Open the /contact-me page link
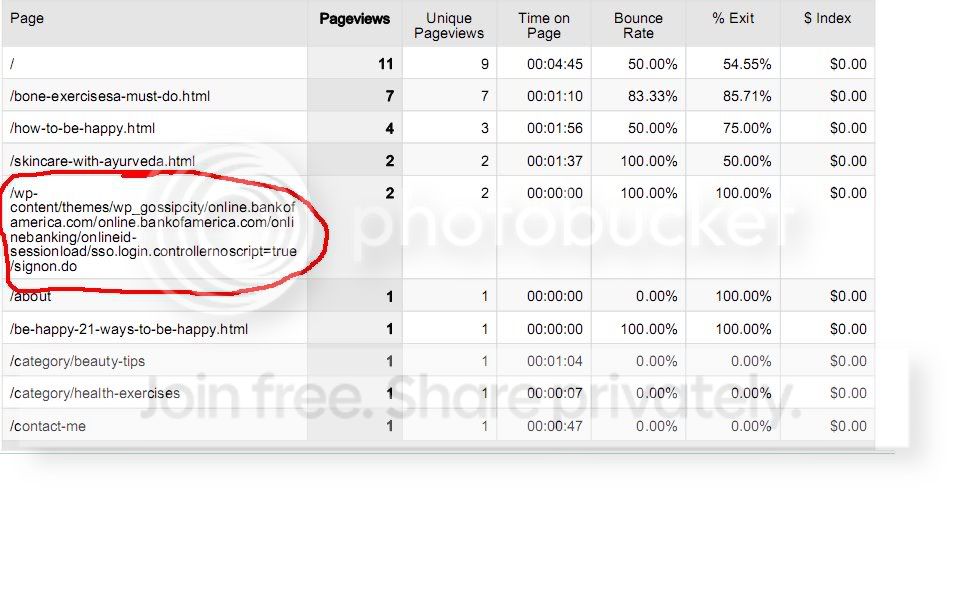The width and height of the screenshot is (955, 609). (48, 426)
